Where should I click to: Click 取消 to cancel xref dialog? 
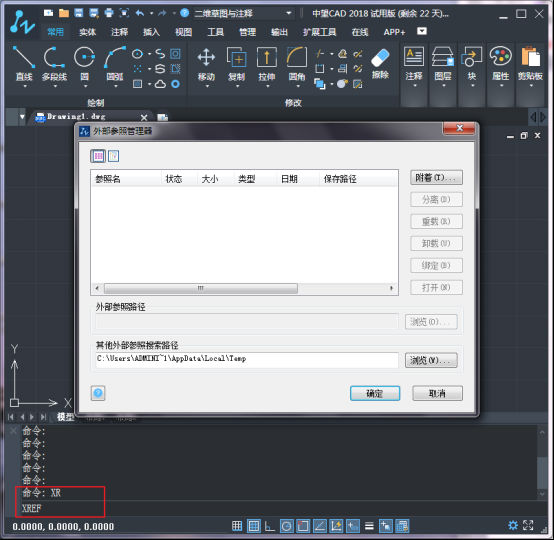(x=437, y=393)
